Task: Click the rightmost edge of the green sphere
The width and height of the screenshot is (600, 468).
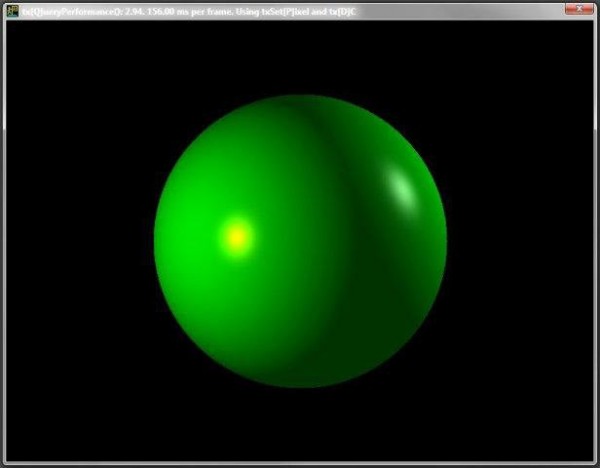Action: (x=445, y=242)
